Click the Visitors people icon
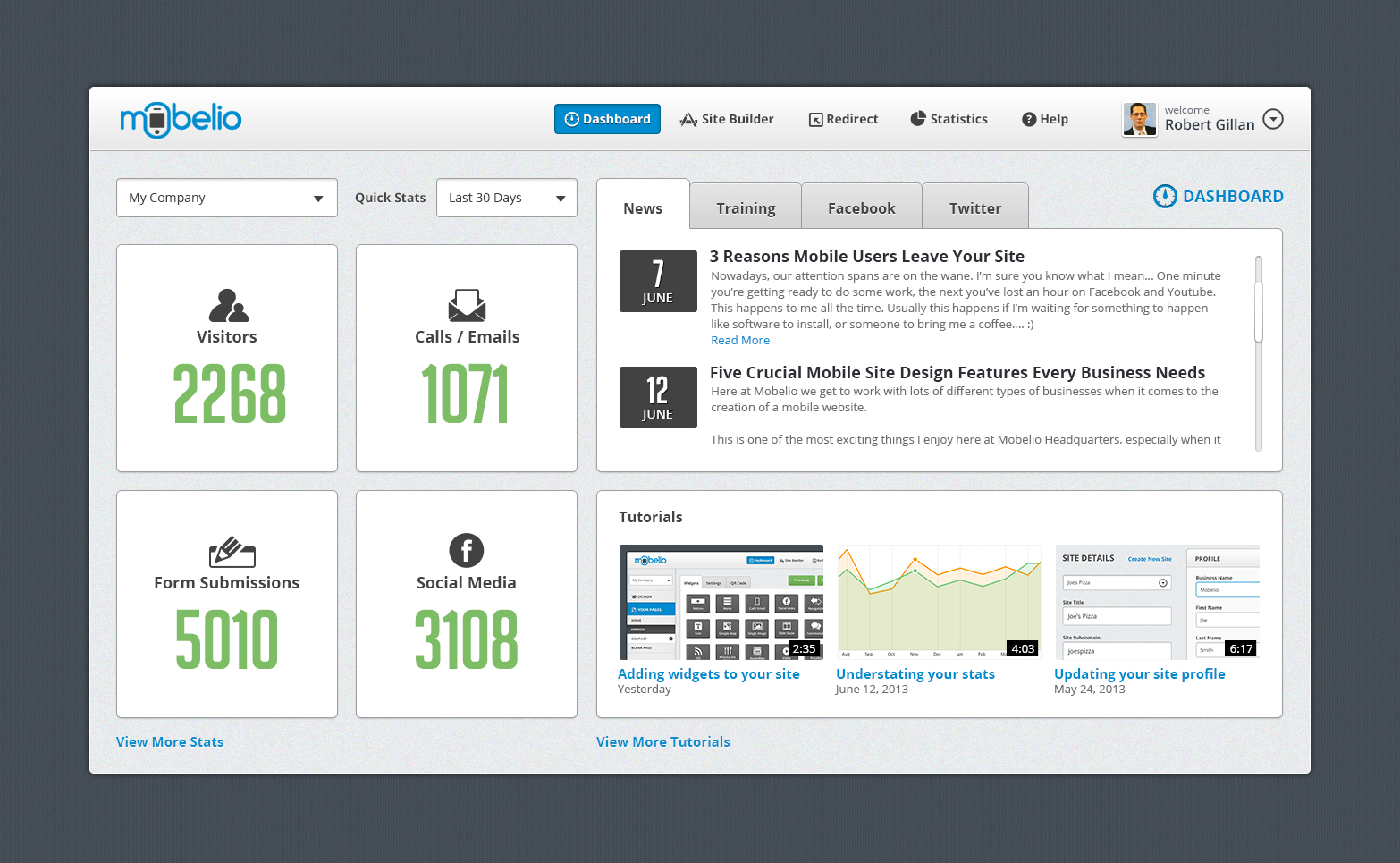 tap(228, 306)
